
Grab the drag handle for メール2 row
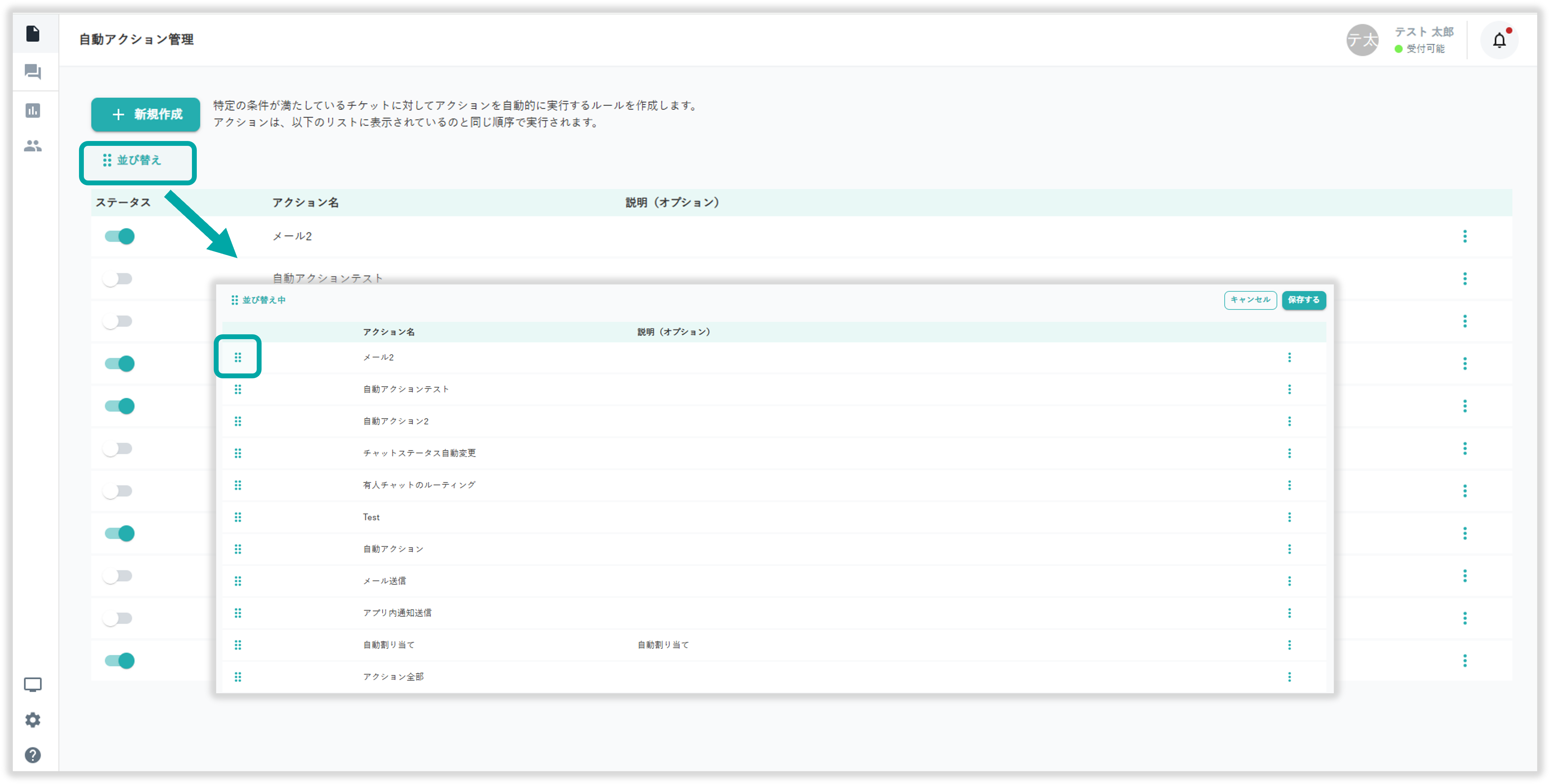238,358
